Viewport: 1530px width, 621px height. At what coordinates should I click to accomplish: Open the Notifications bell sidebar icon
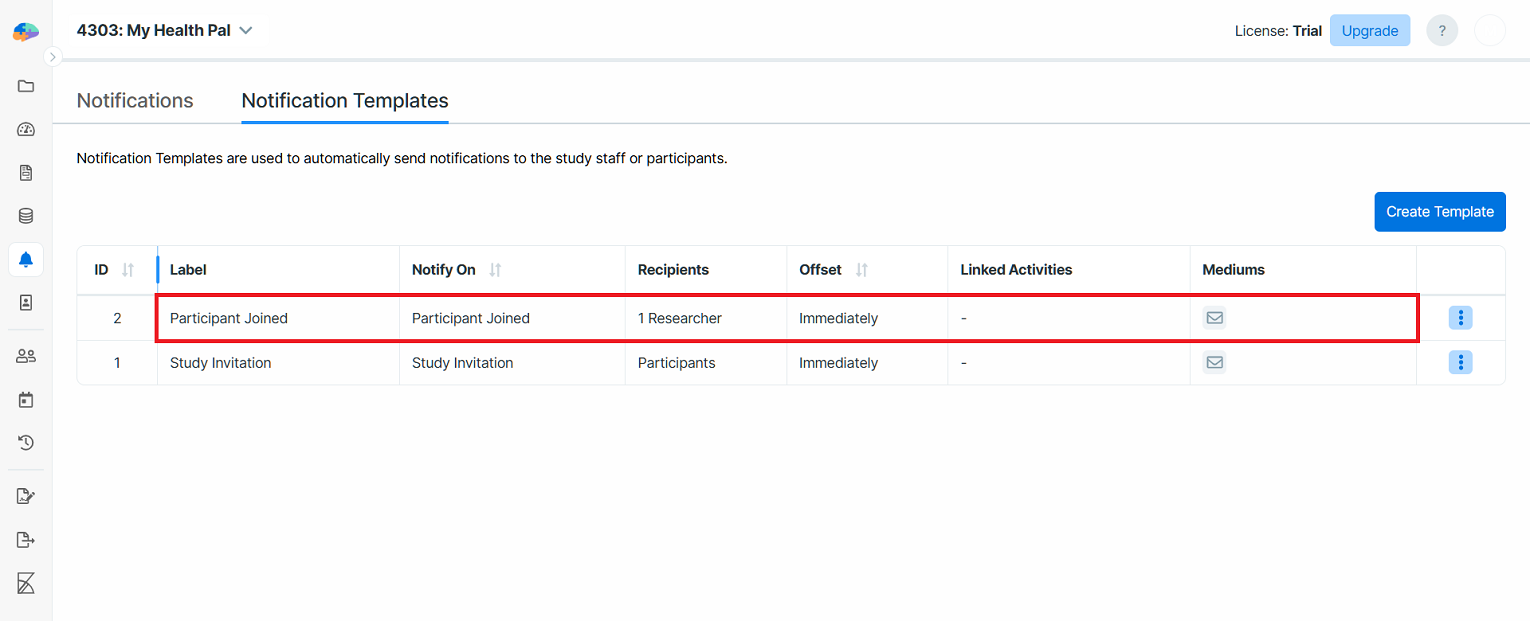point(25,259)
